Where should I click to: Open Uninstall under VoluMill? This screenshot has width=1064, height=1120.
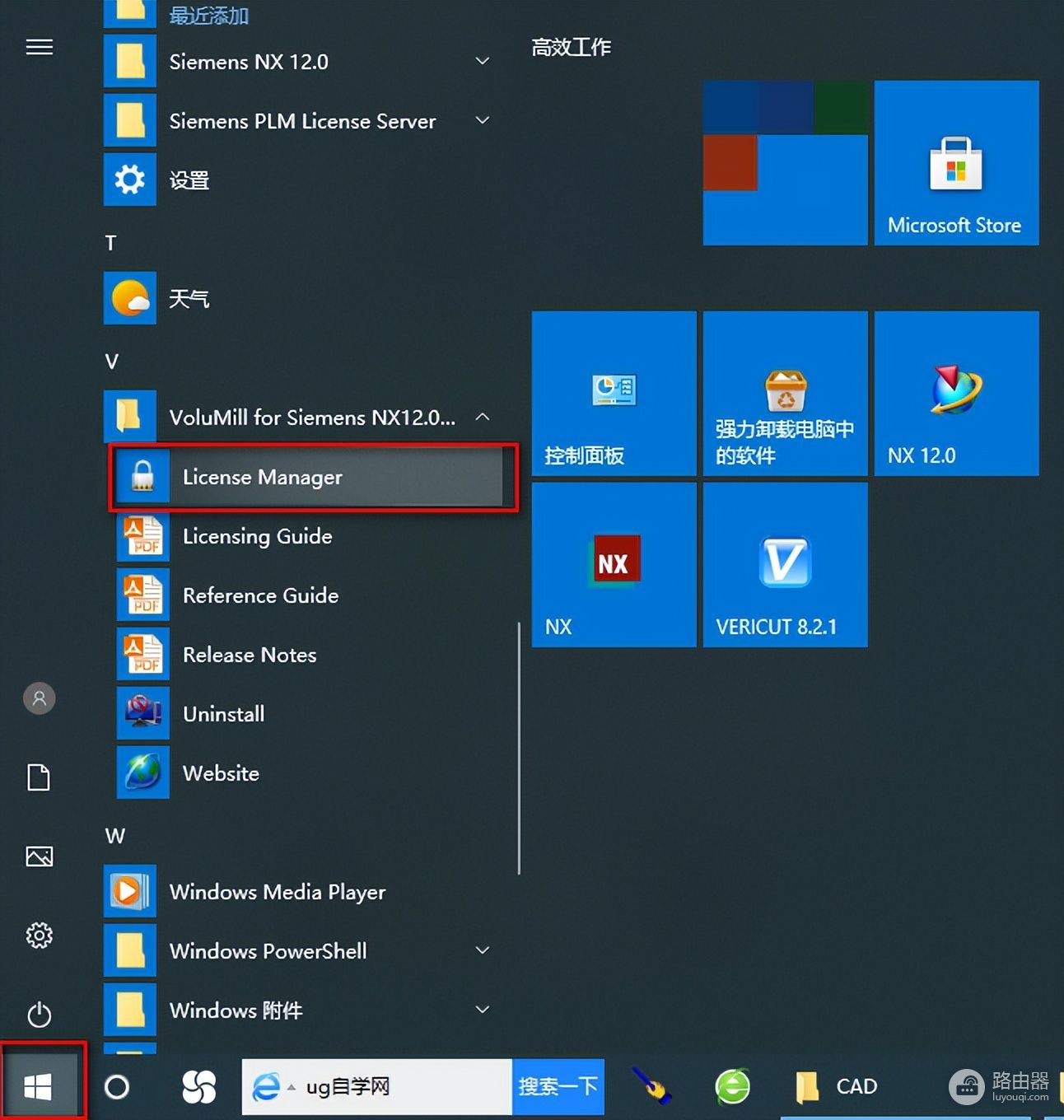click(224, 714)
